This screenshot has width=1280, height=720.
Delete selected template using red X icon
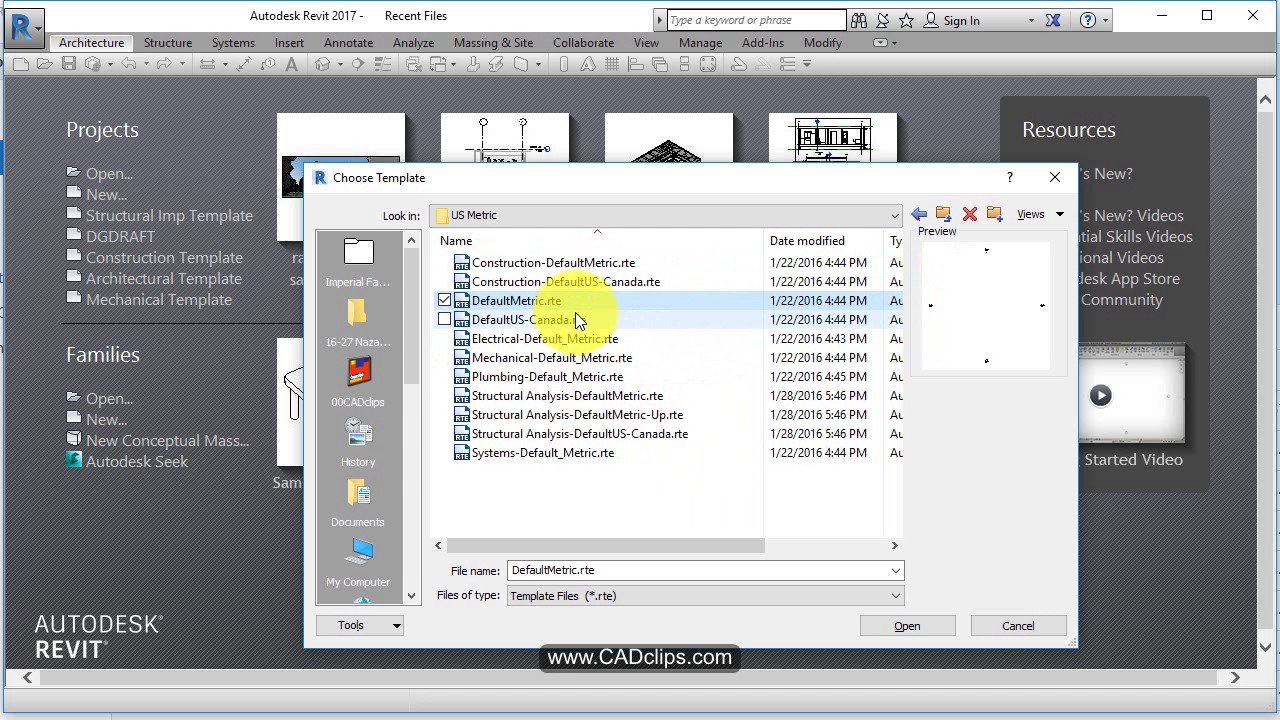[969, 214]
